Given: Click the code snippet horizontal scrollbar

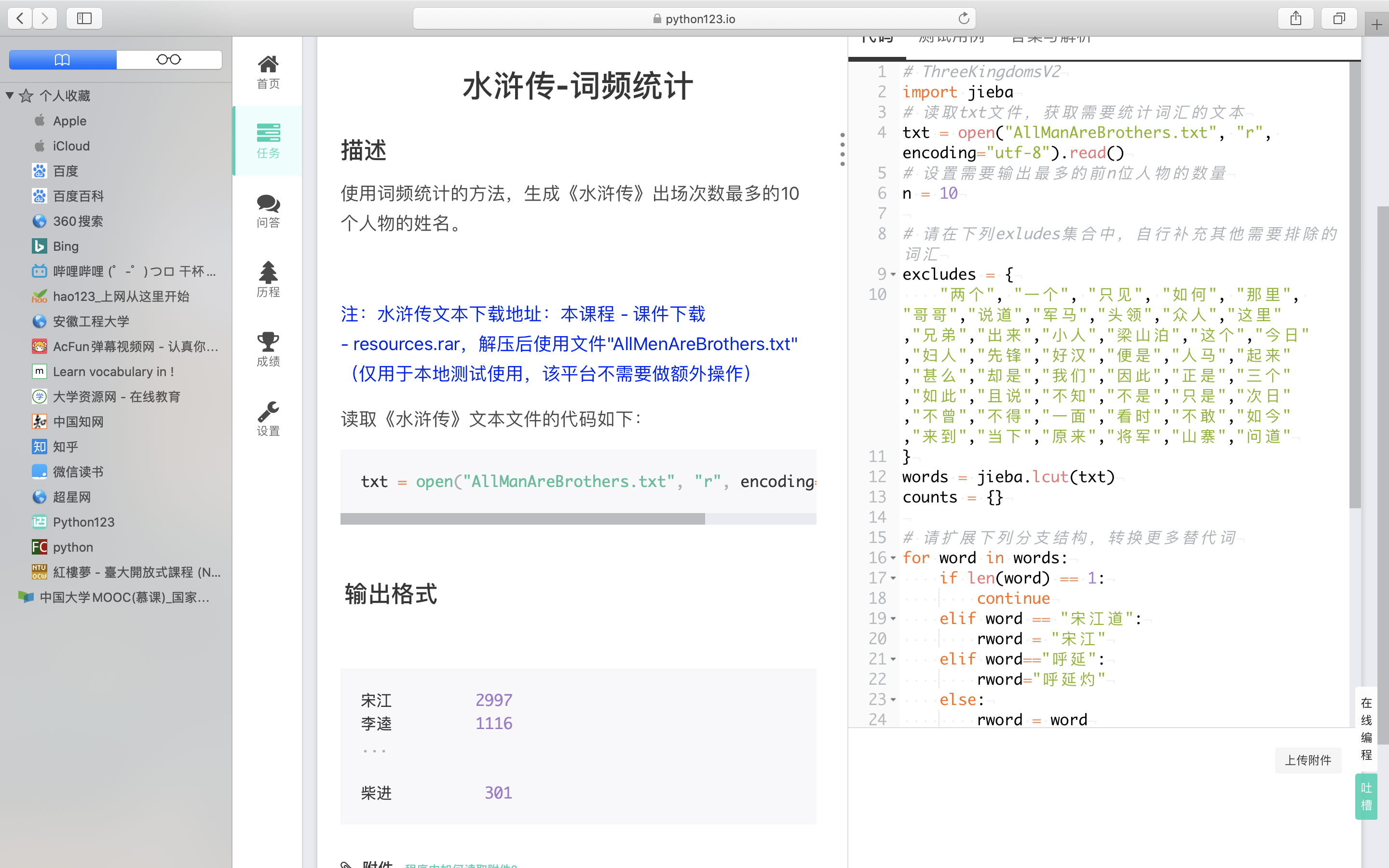Looking at the screenshot, I should [522, 519].
